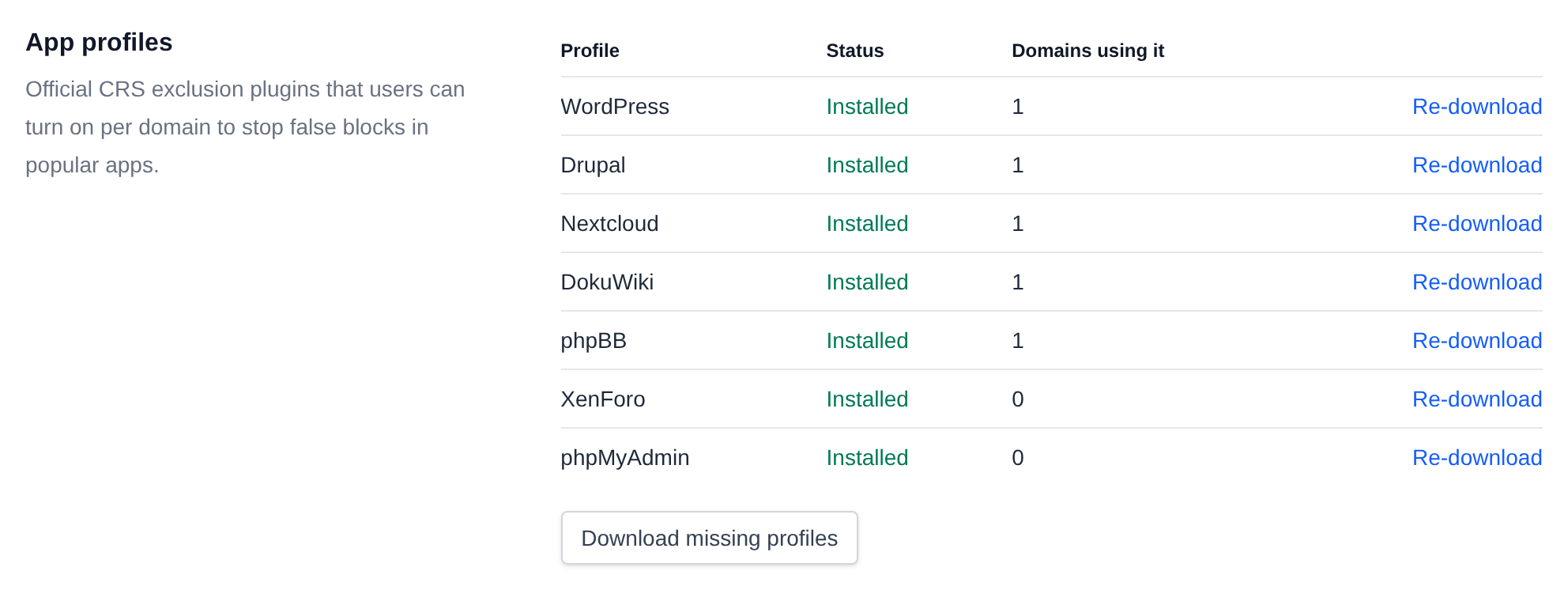Select the Drupal profile name
Image resolution: width=1568 pixels, height=590 pixels.
[x=593, y=165]
